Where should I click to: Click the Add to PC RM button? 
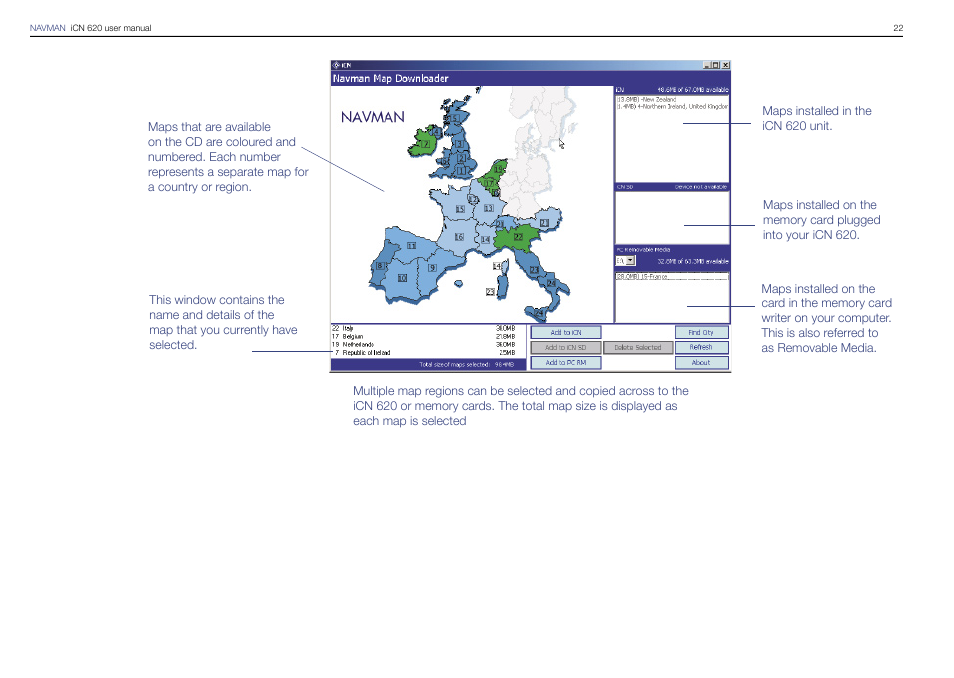566,363
